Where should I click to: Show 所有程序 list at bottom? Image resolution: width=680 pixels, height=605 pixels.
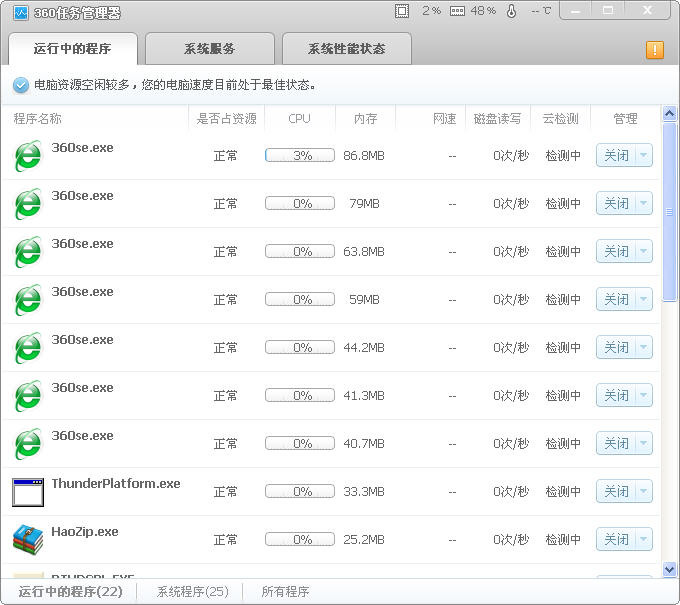[x=285, y=591]
